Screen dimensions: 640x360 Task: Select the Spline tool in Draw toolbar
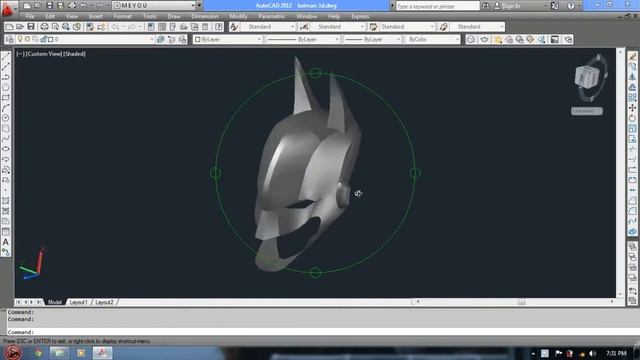6,139
